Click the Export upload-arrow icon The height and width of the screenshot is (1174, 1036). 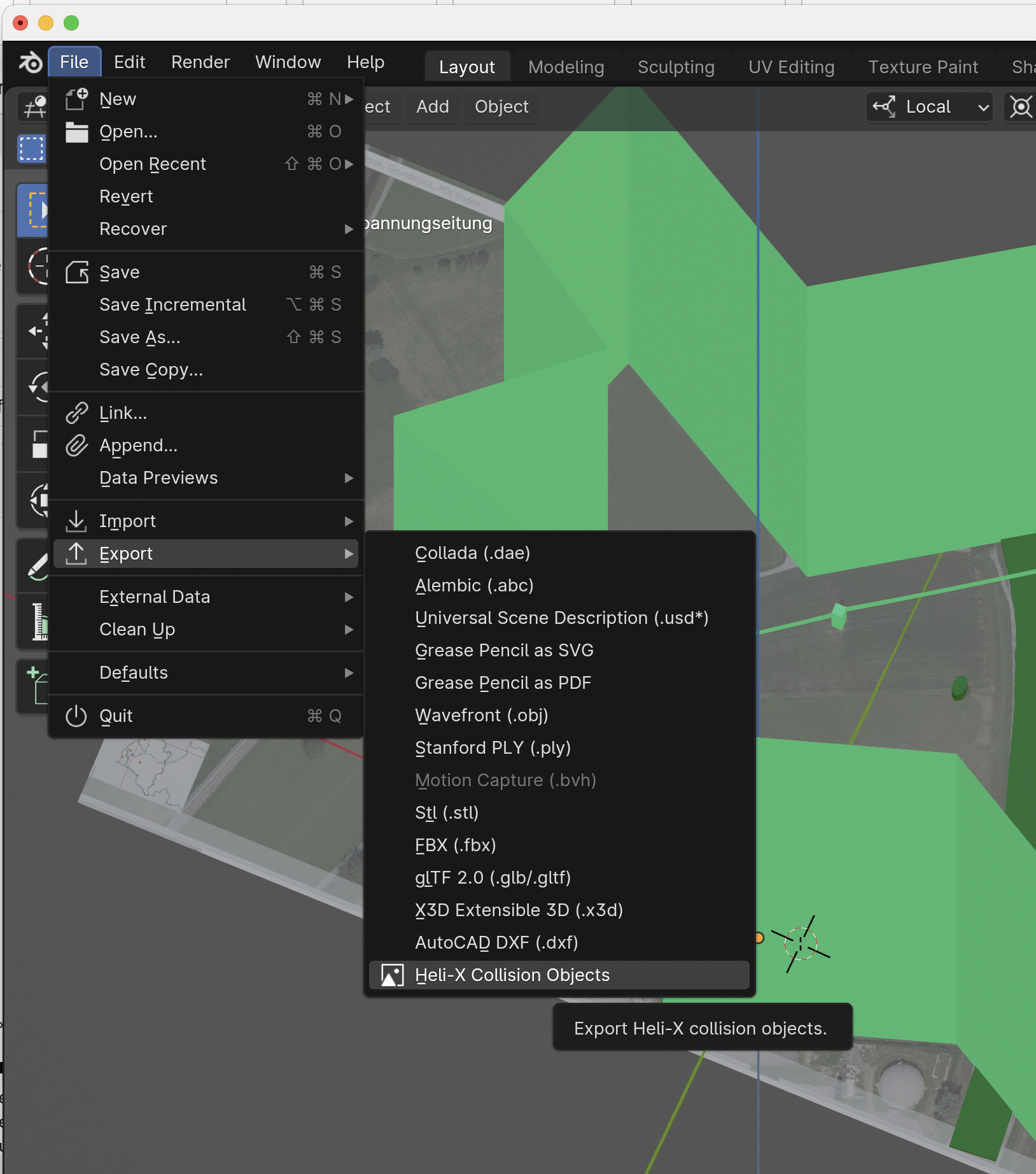click(x=76, y=553)
